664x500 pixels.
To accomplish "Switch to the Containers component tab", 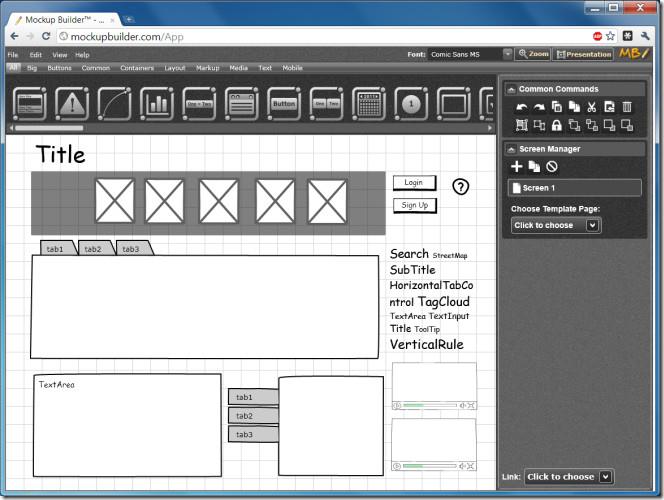I will [x=137, y=68].
